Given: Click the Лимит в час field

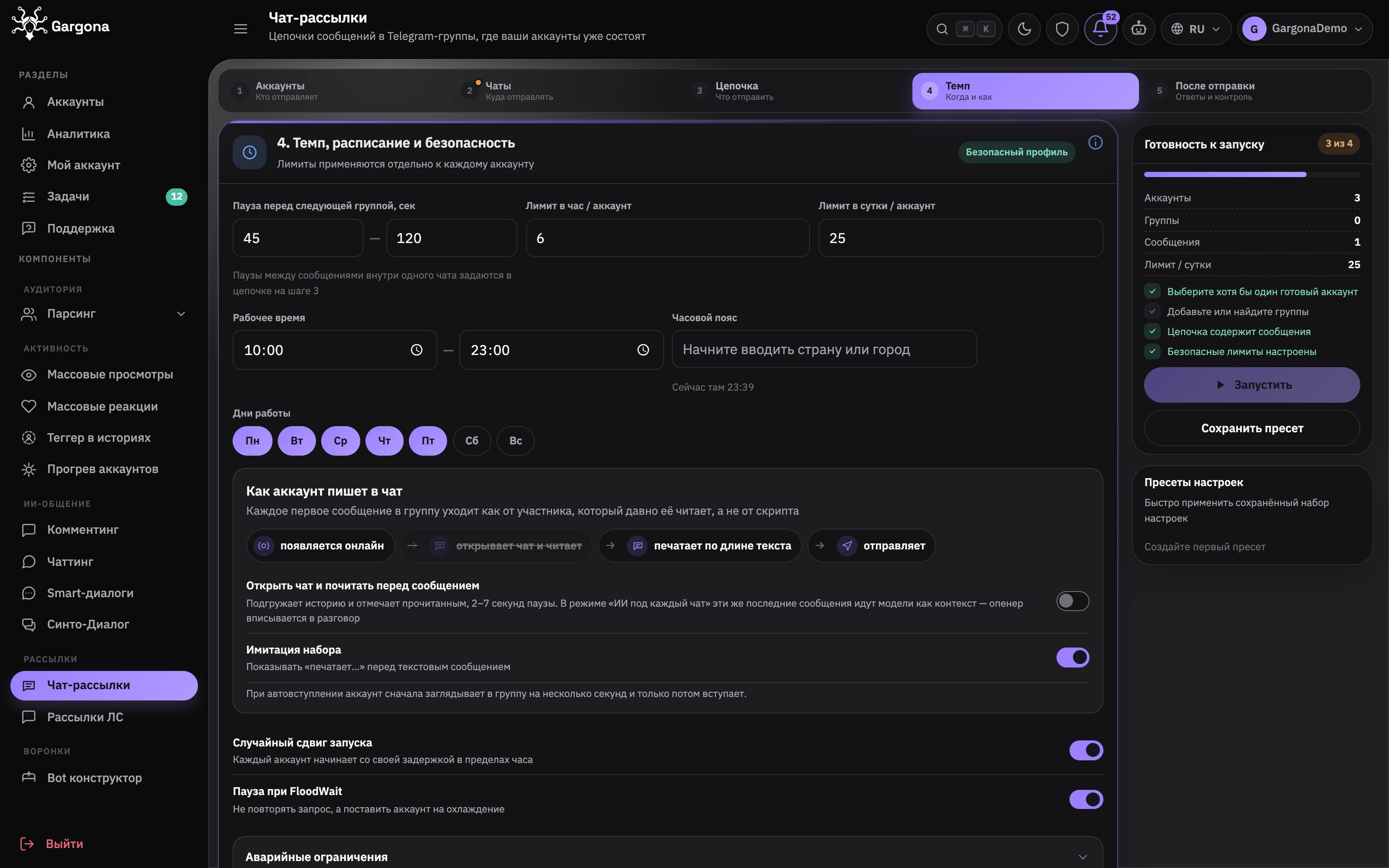Looking at the screenshot, I should point(668,238).
